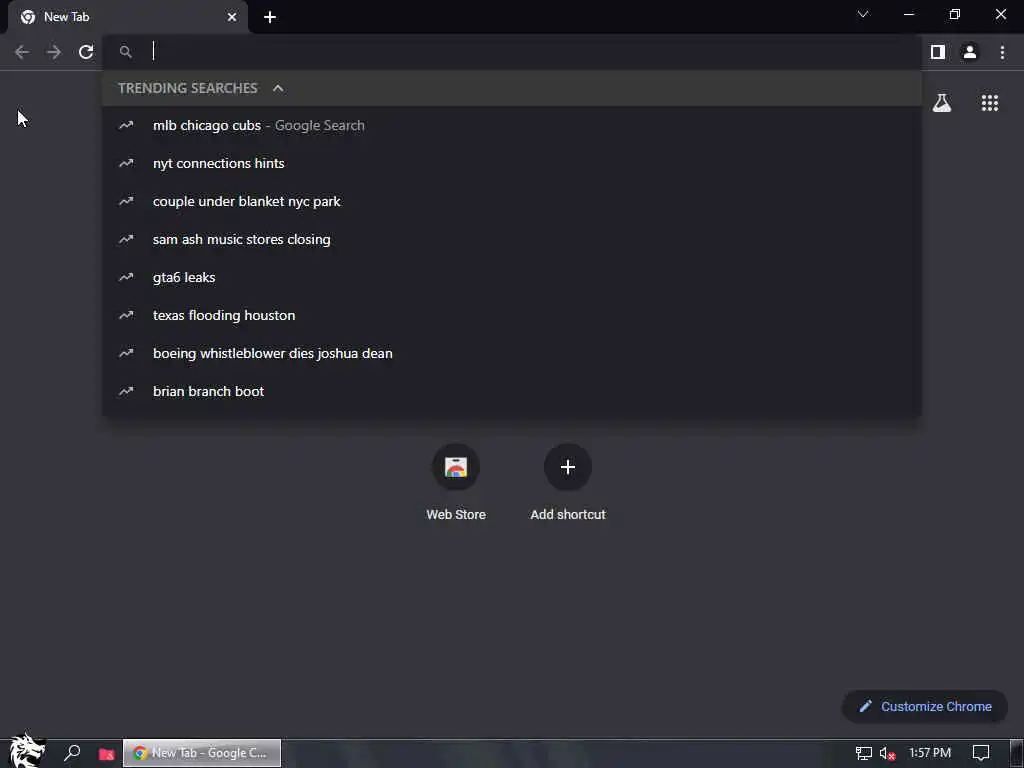The width and height of the screenshot is (1024, 768).
Task: Select suggestion 'gta6 leaks'
Action: (x=512, y=277)
